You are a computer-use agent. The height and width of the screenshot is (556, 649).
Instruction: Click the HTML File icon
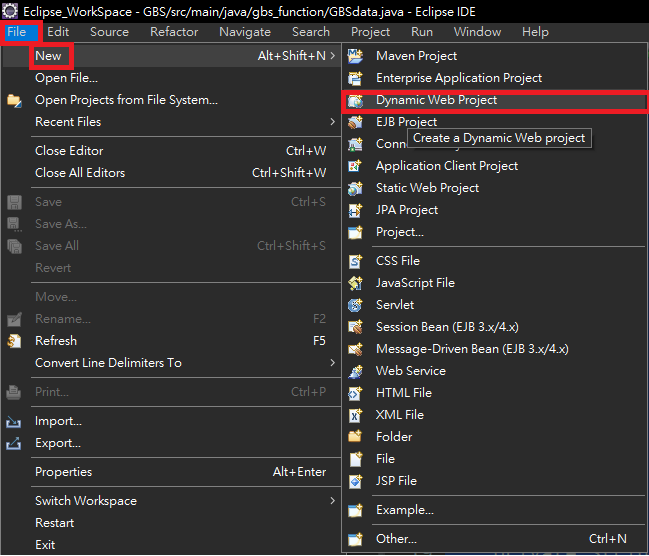(355, 393)
